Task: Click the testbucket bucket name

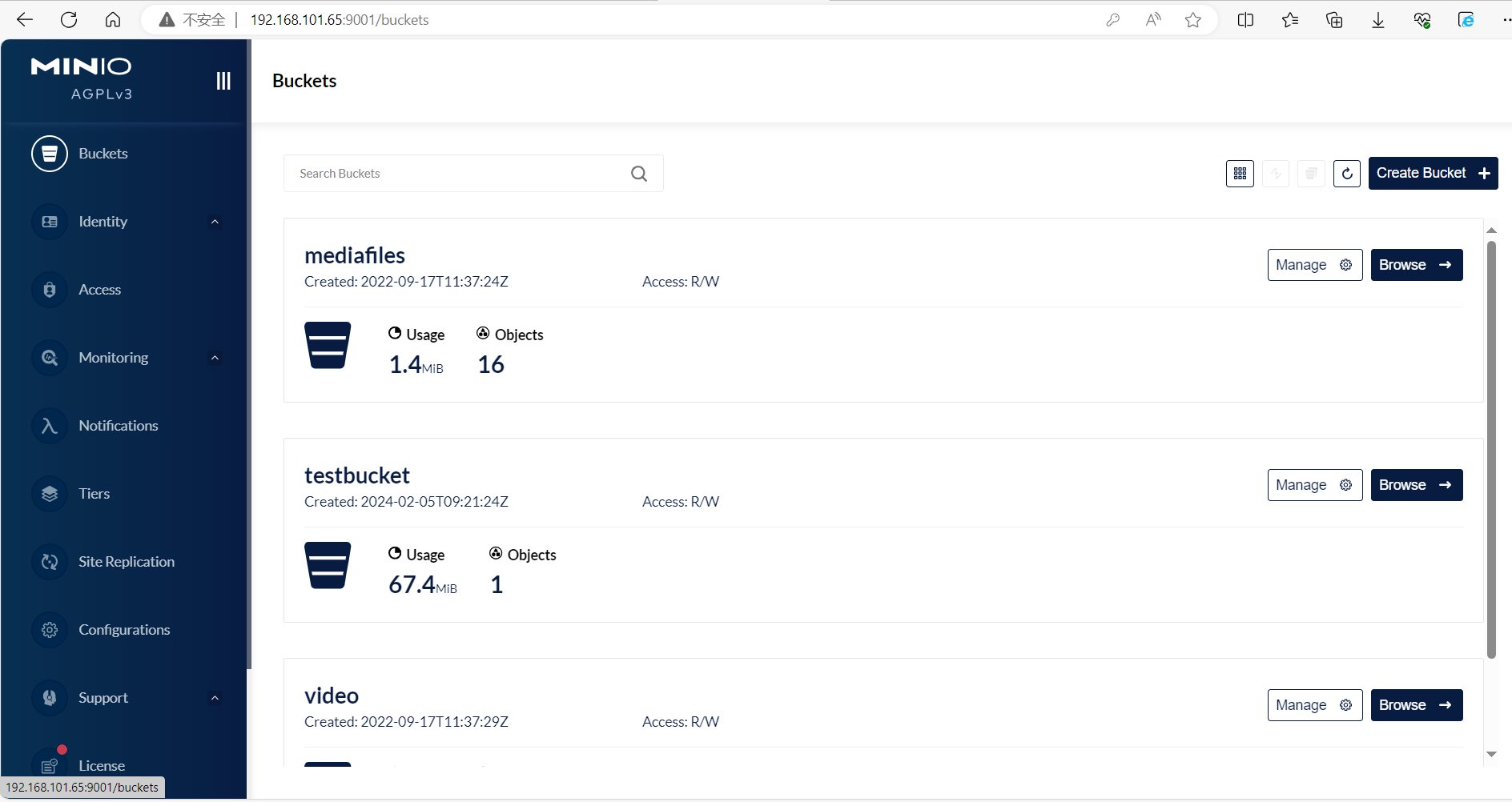Action: pos(357,475)
